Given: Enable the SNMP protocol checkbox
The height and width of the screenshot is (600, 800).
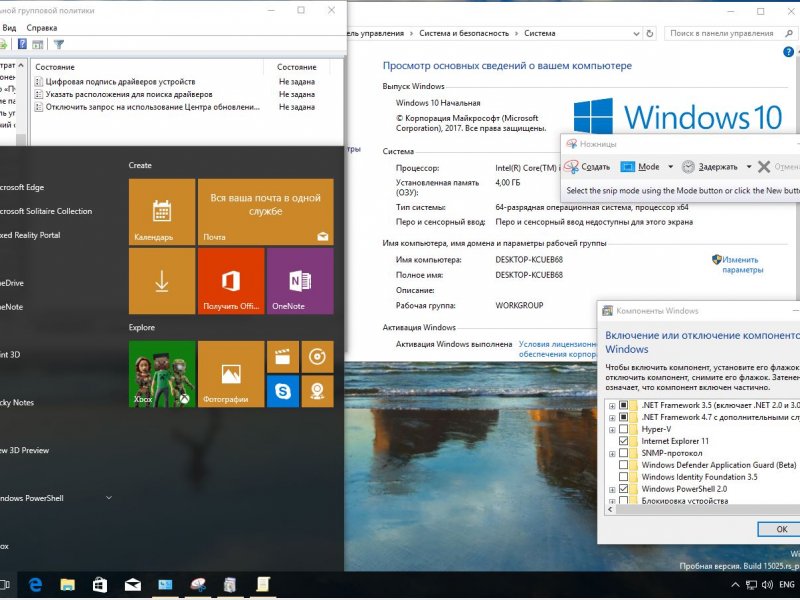Looking at the screenshot, I should [x=623, y=453].
